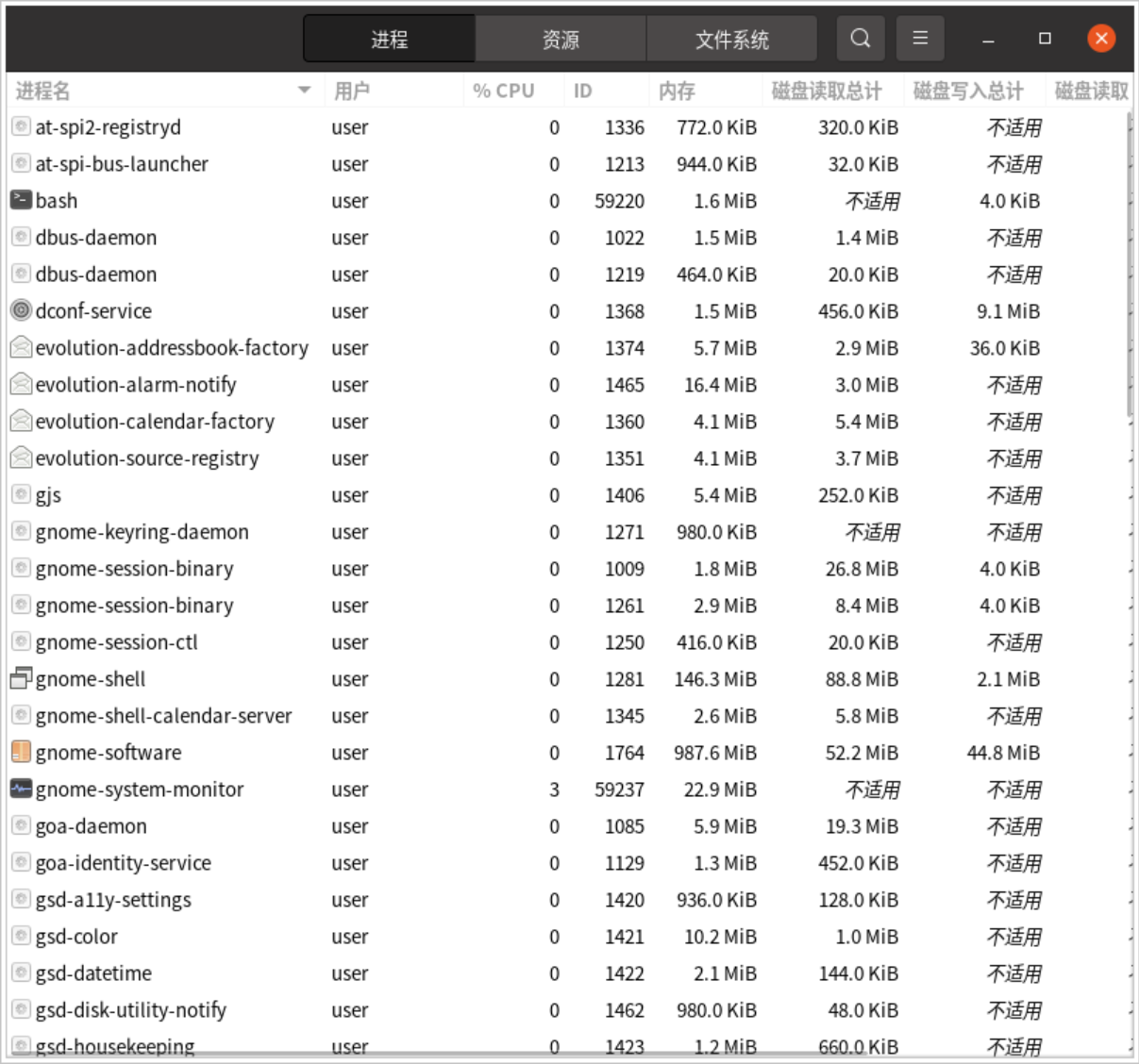Switch to the 进程 tab
The image size is (1139, 1064).
click(x=389, y=39)
